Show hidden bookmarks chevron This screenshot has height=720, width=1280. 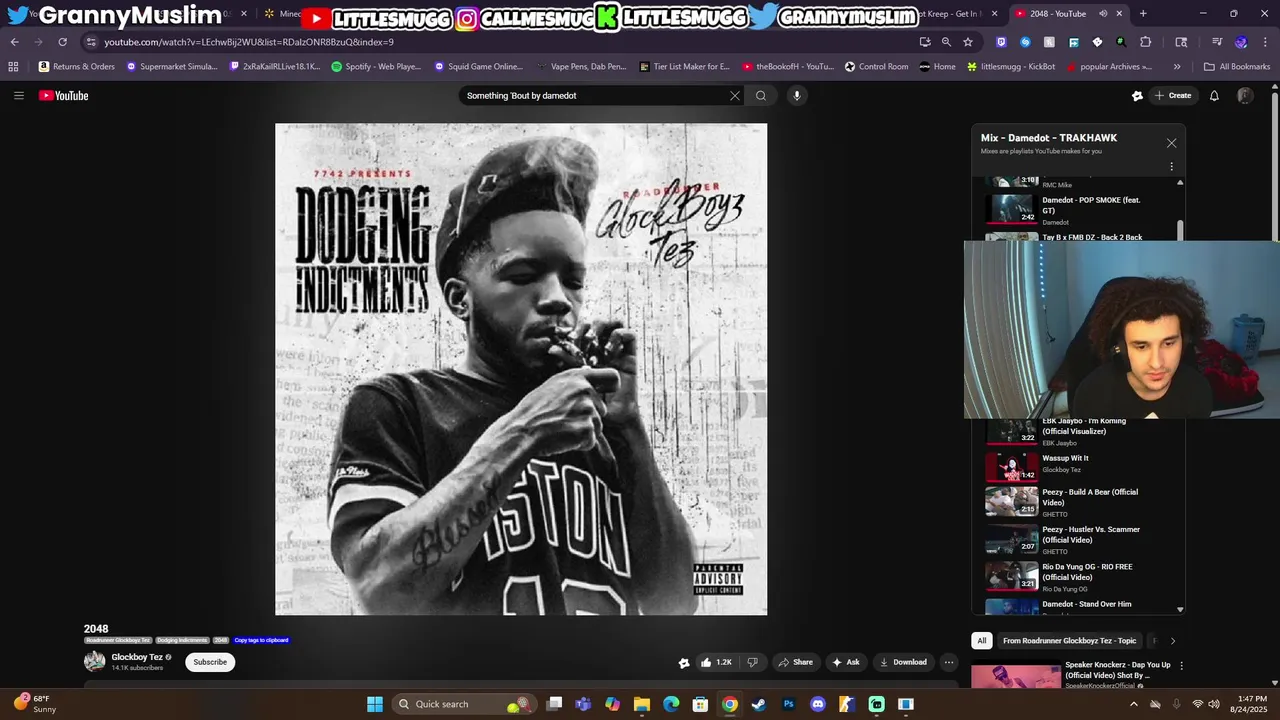[1177, 67]
